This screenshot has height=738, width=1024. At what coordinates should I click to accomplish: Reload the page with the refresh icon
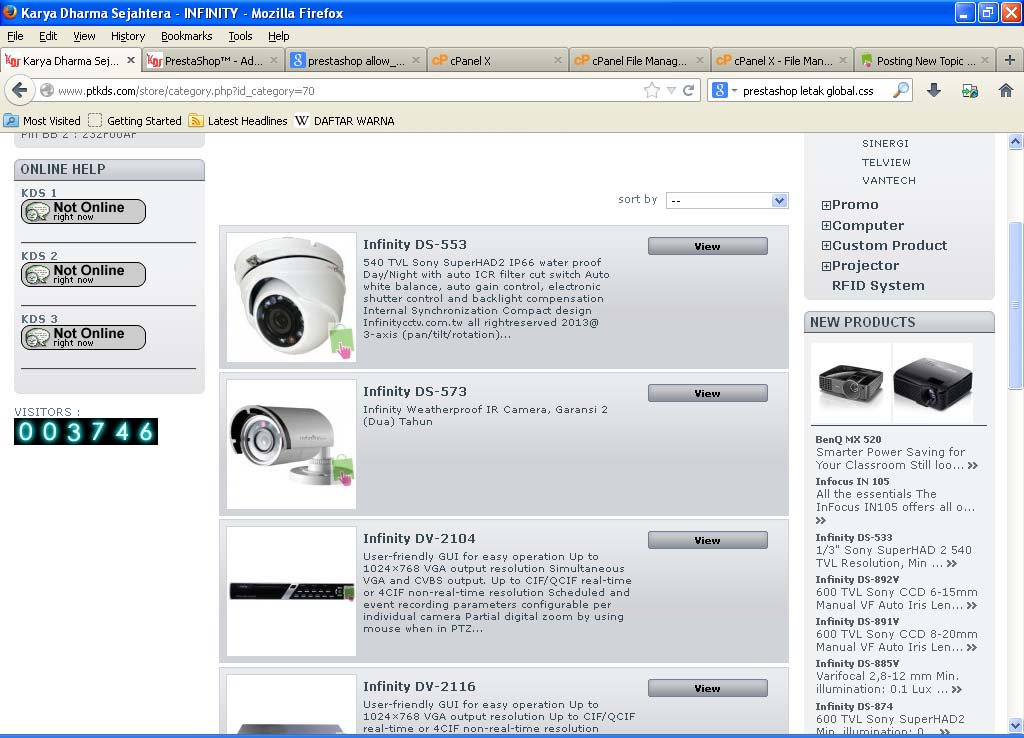[688, 91]
